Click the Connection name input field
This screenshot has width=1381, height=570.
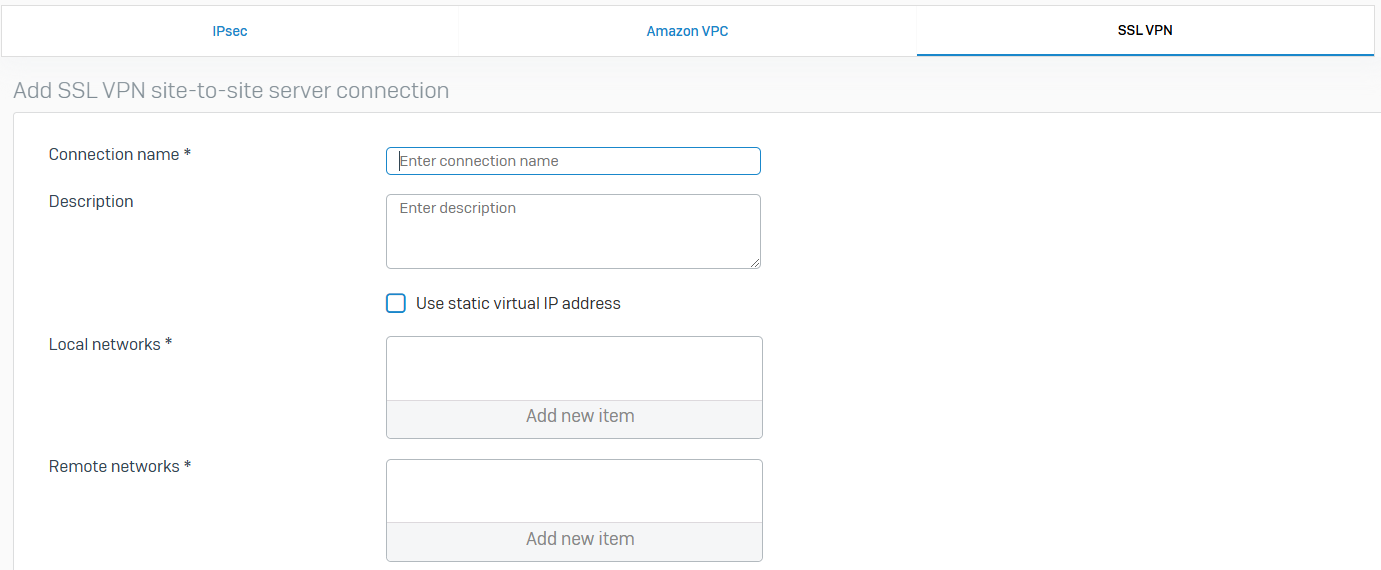(x=573, y=161)
